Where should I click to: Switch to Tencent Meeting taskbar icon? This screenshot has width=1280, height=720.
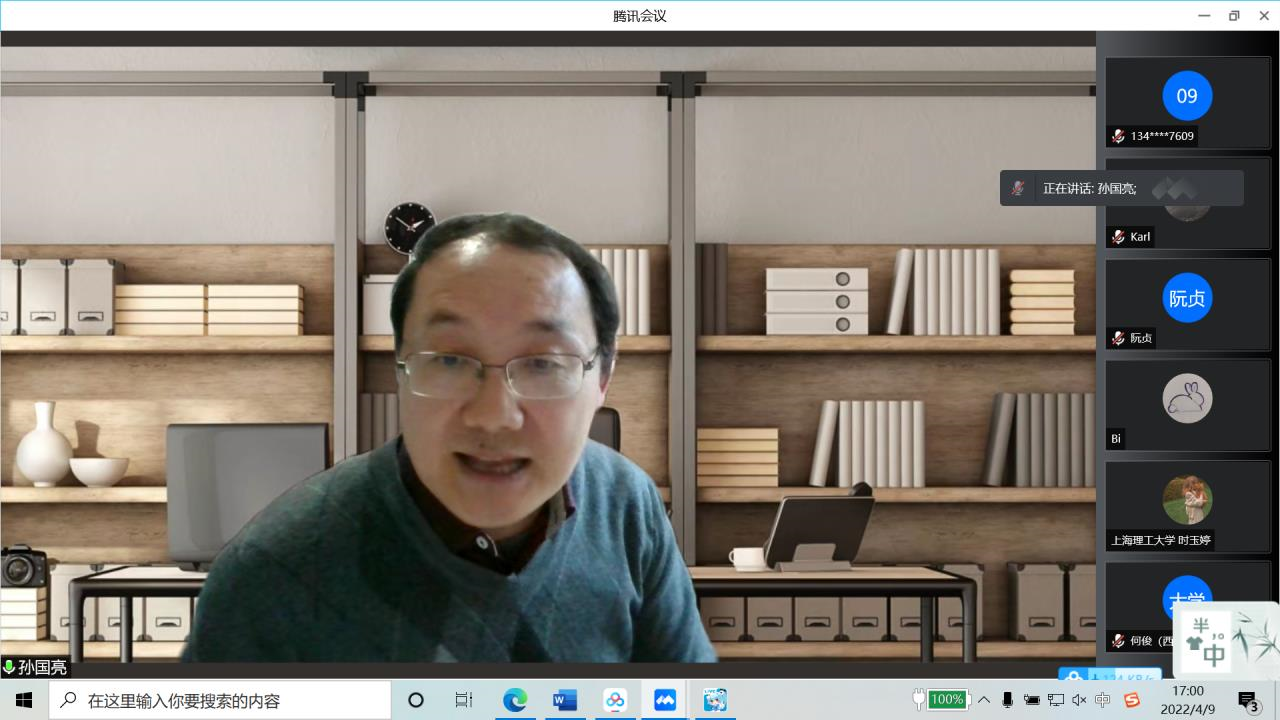pos(665,700)
